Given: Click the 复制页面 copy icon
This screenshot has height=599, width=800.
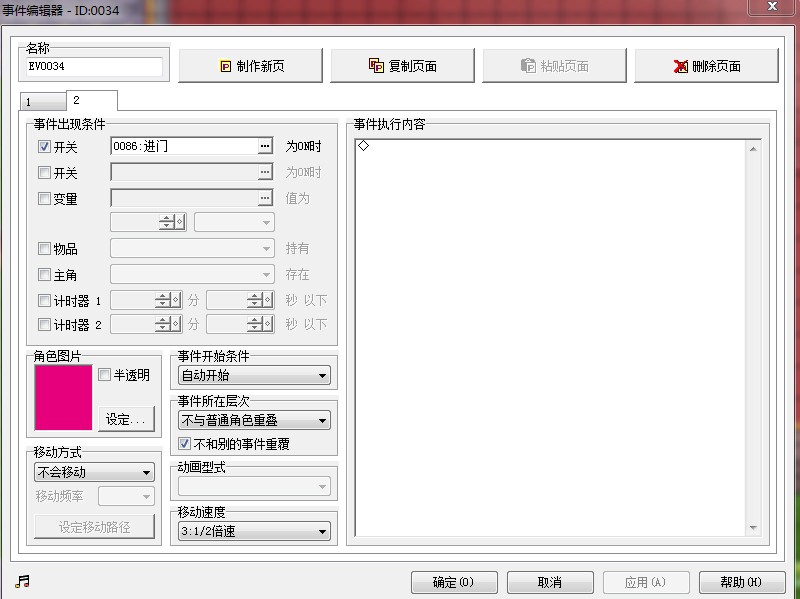Looking at the screenshot, I should point(376,65).
